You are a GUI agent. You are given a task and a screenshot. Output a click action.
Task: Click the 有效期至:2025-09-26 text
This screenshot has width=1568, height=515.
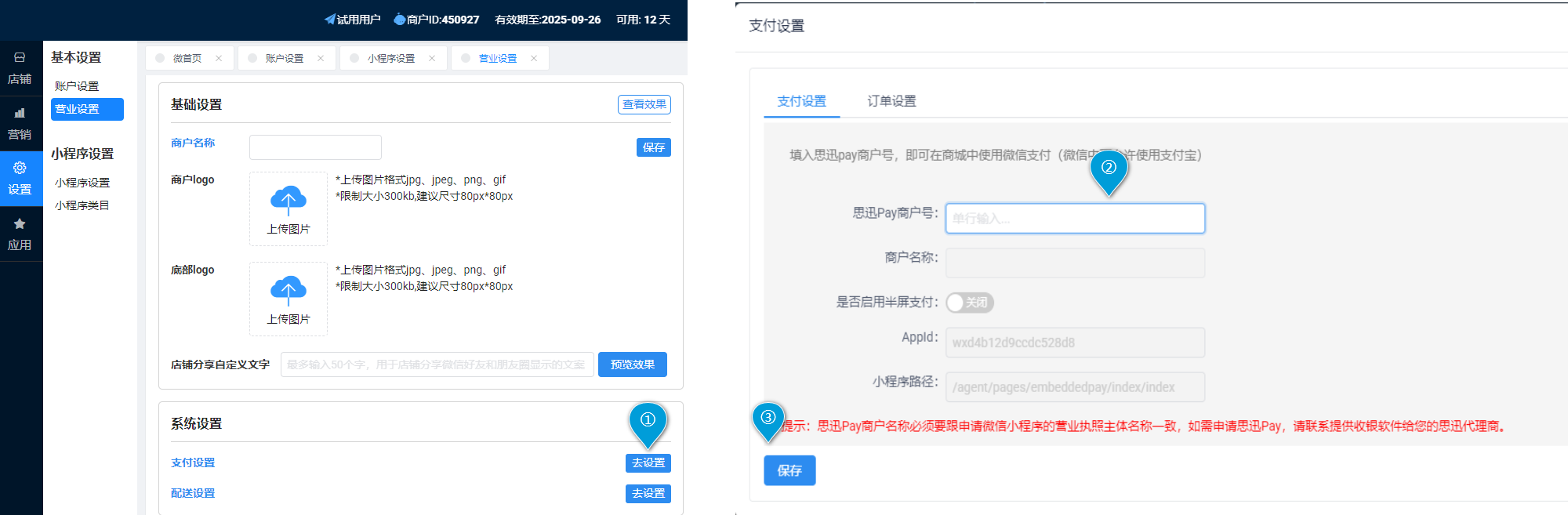548,20
